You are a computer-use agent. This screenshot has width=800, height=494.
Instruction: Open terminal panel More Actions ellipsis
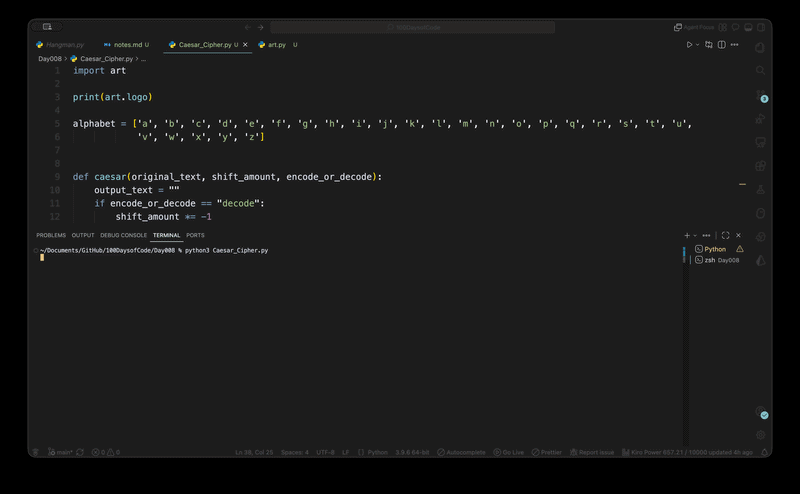pyautogui.click(x=706, y=235)
